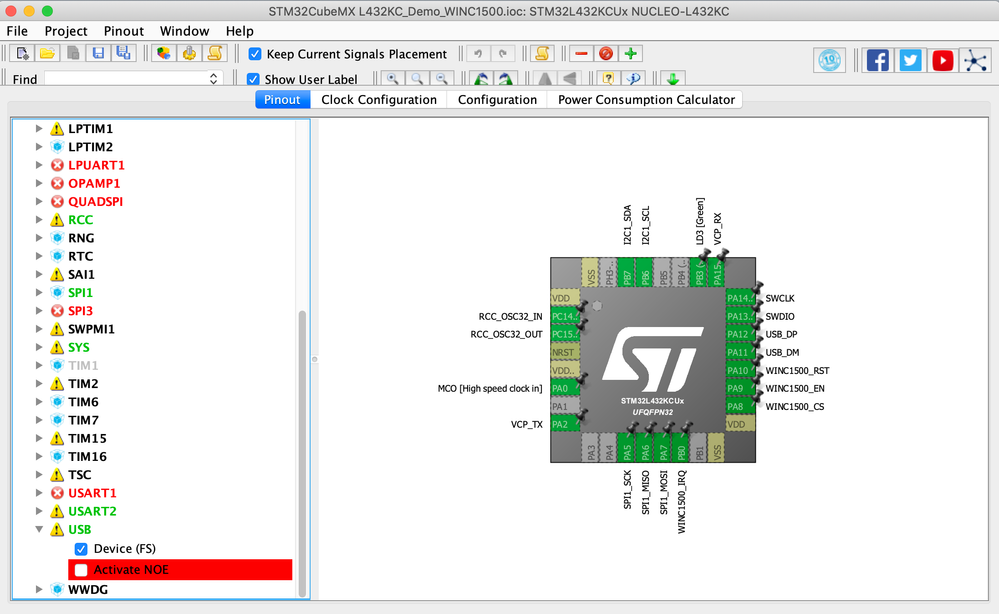Screen dimensions: 999x614
Task: Select the RTC tree item
Action: click(x=80, y=256)
